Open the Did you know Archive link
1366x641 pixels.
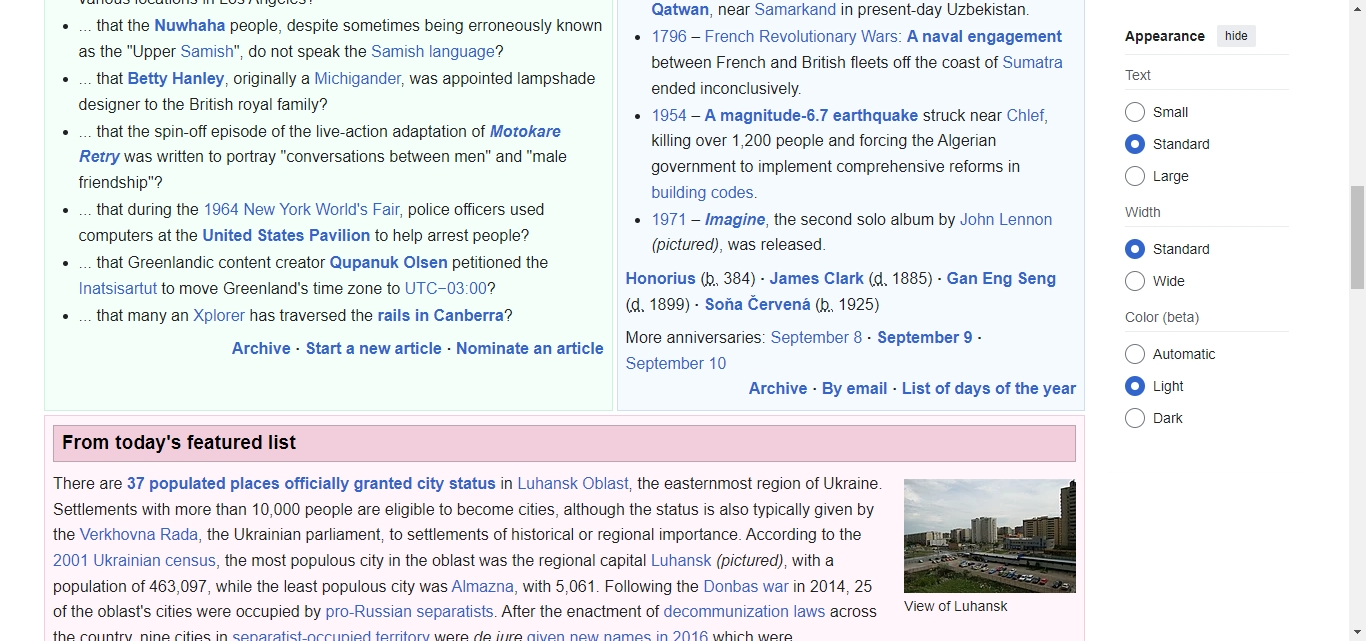[x=261, y=348]
